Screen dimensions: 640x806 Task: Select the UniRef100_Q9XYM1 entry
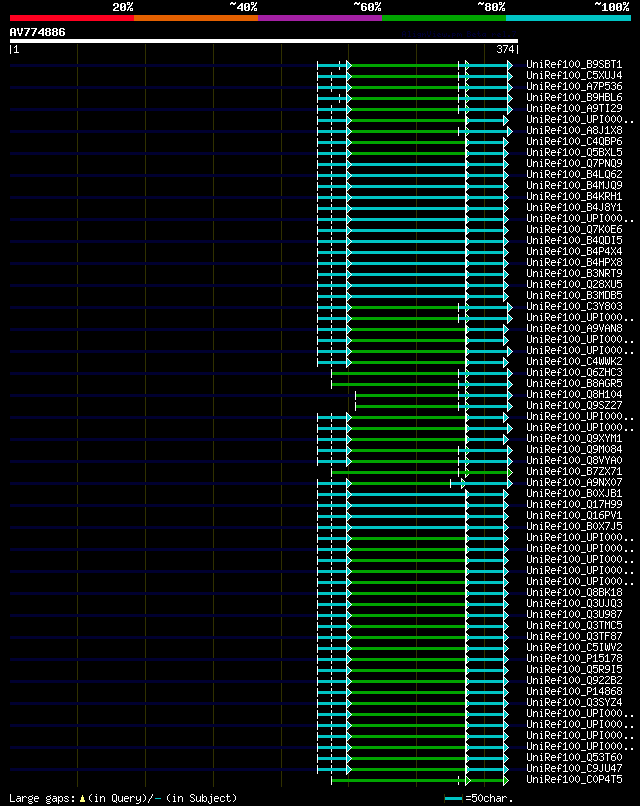point(574,438)
